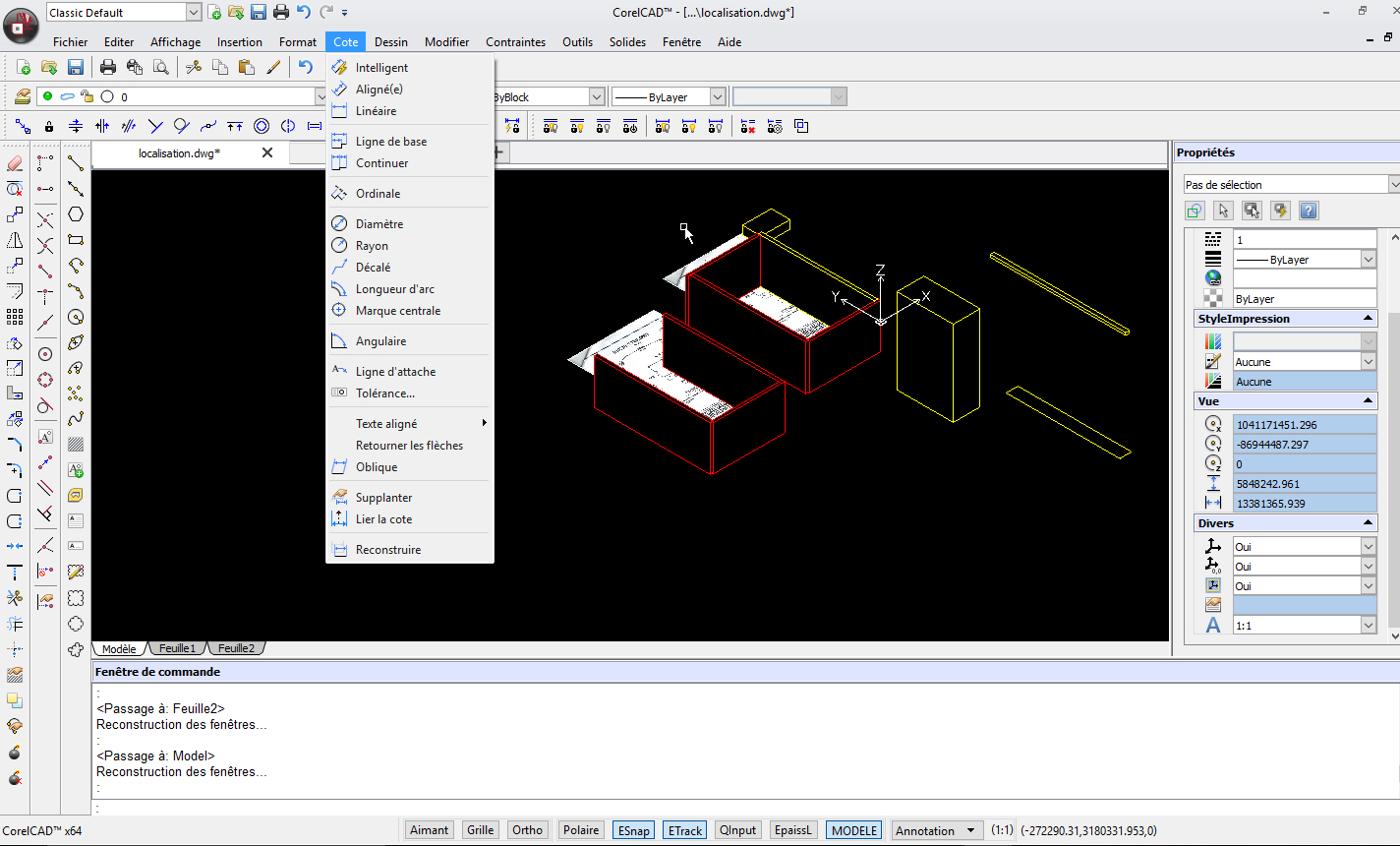Open the Dessin menu

(390, 42)
